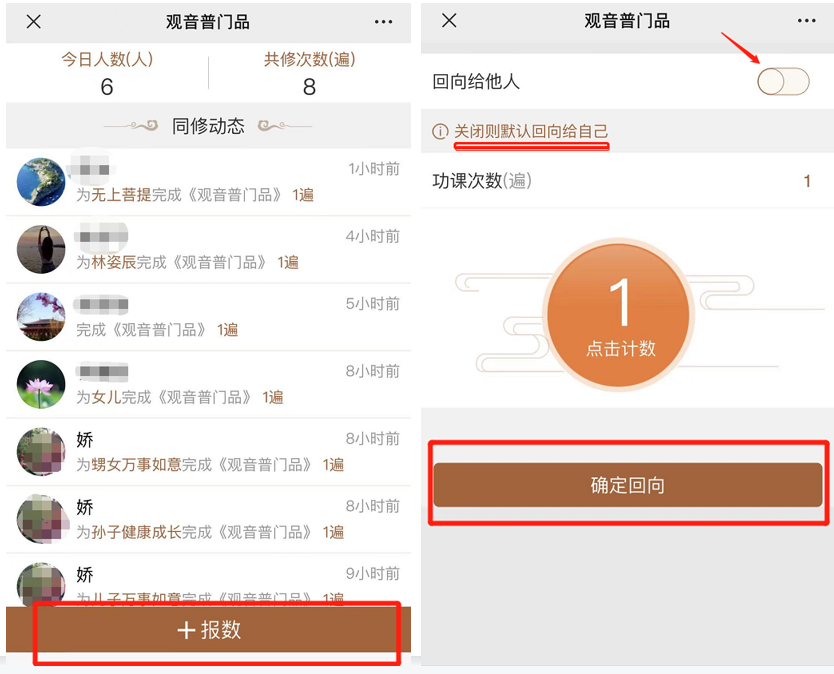Tap the 今日人数(人) statistic
Screen dimensions: 834x674
(x=107, y=73)
